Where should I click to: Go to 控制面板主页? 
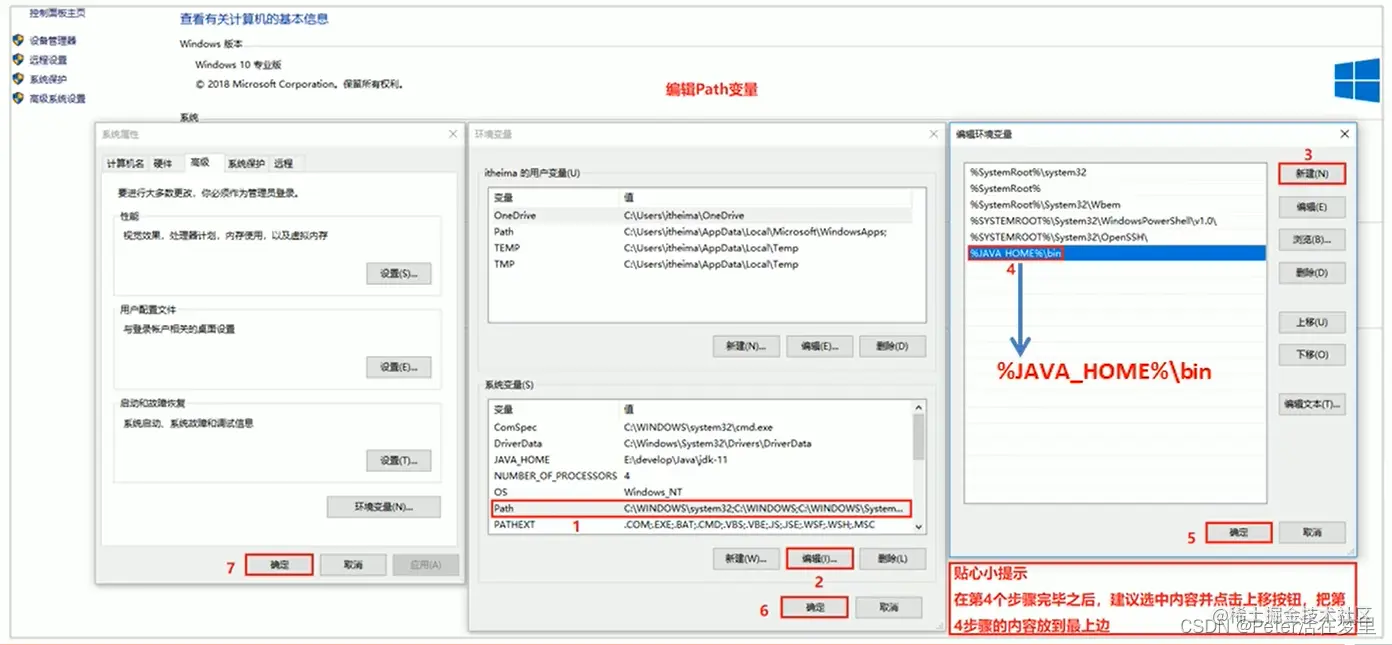(x=57, y=13)
